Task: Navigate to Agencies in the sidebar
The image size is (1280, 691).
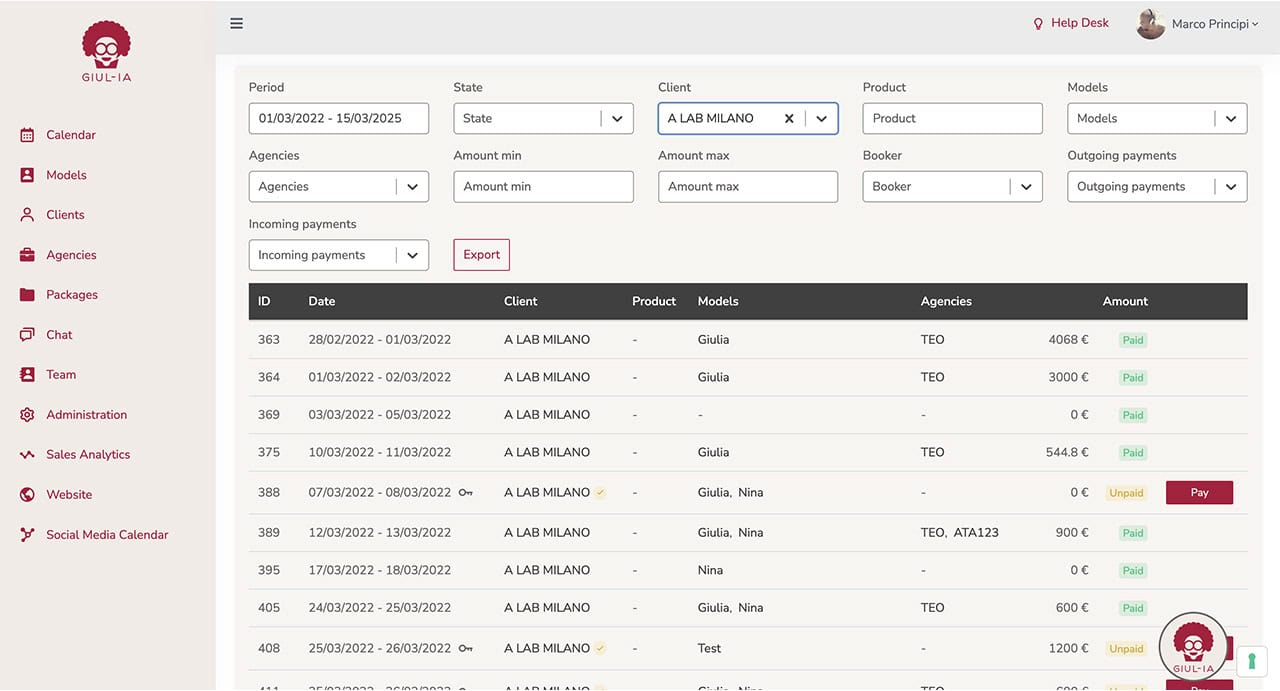Action: 71,255
